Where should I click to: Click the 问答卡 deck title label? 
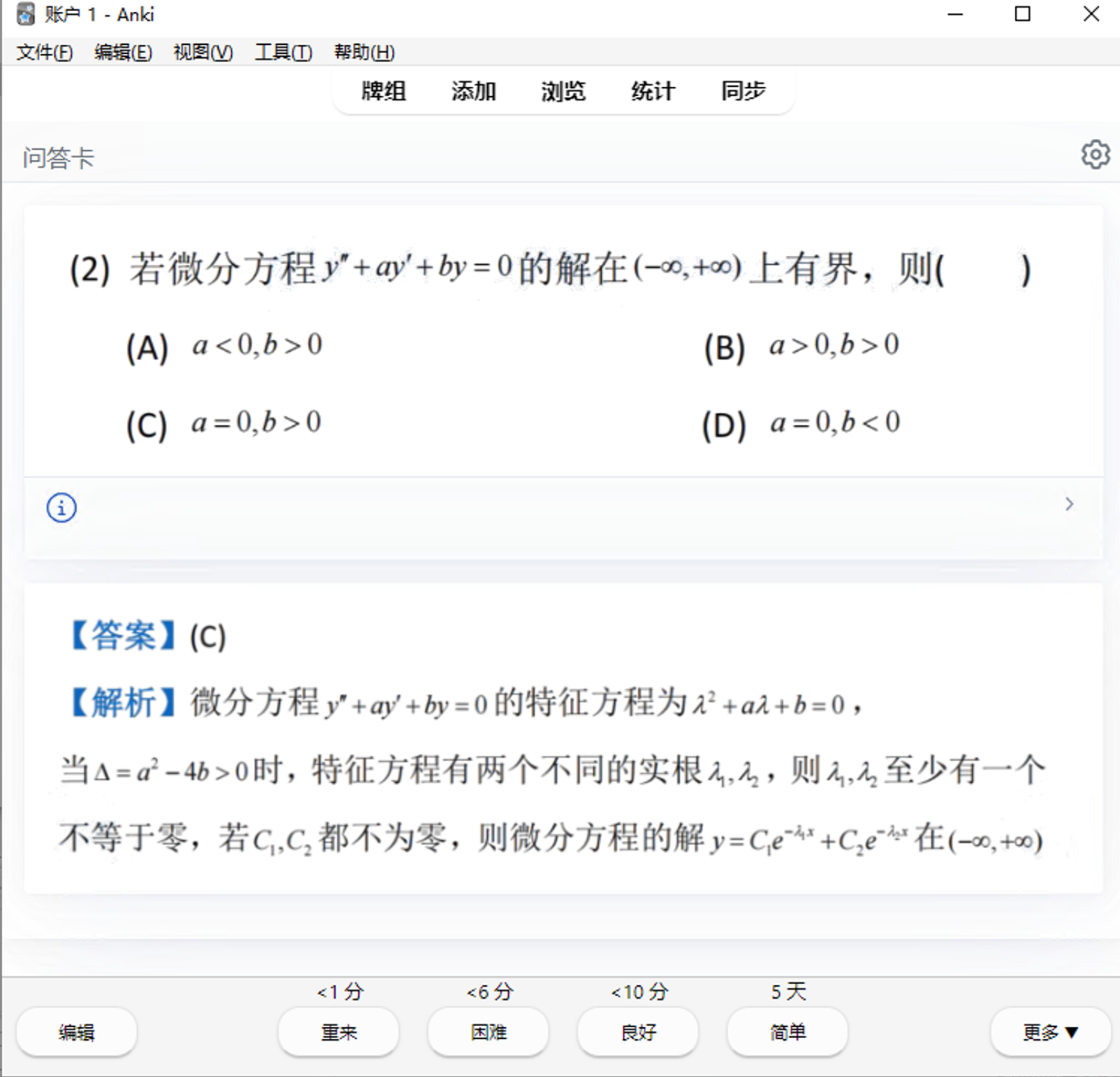tap(58, 158)
